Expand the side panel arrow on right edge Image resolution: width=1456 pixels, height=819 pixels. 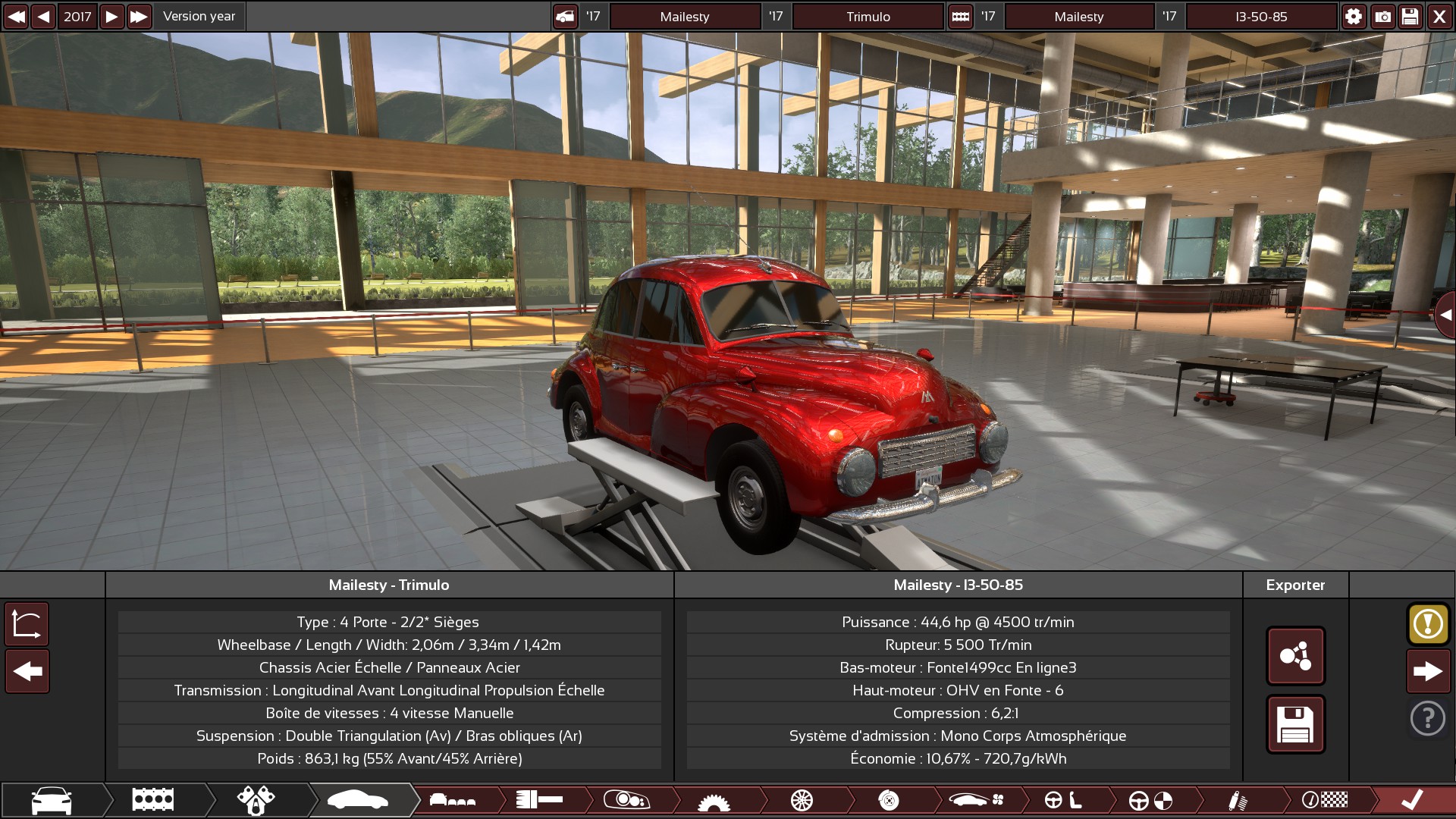[x=1446, y=314]
